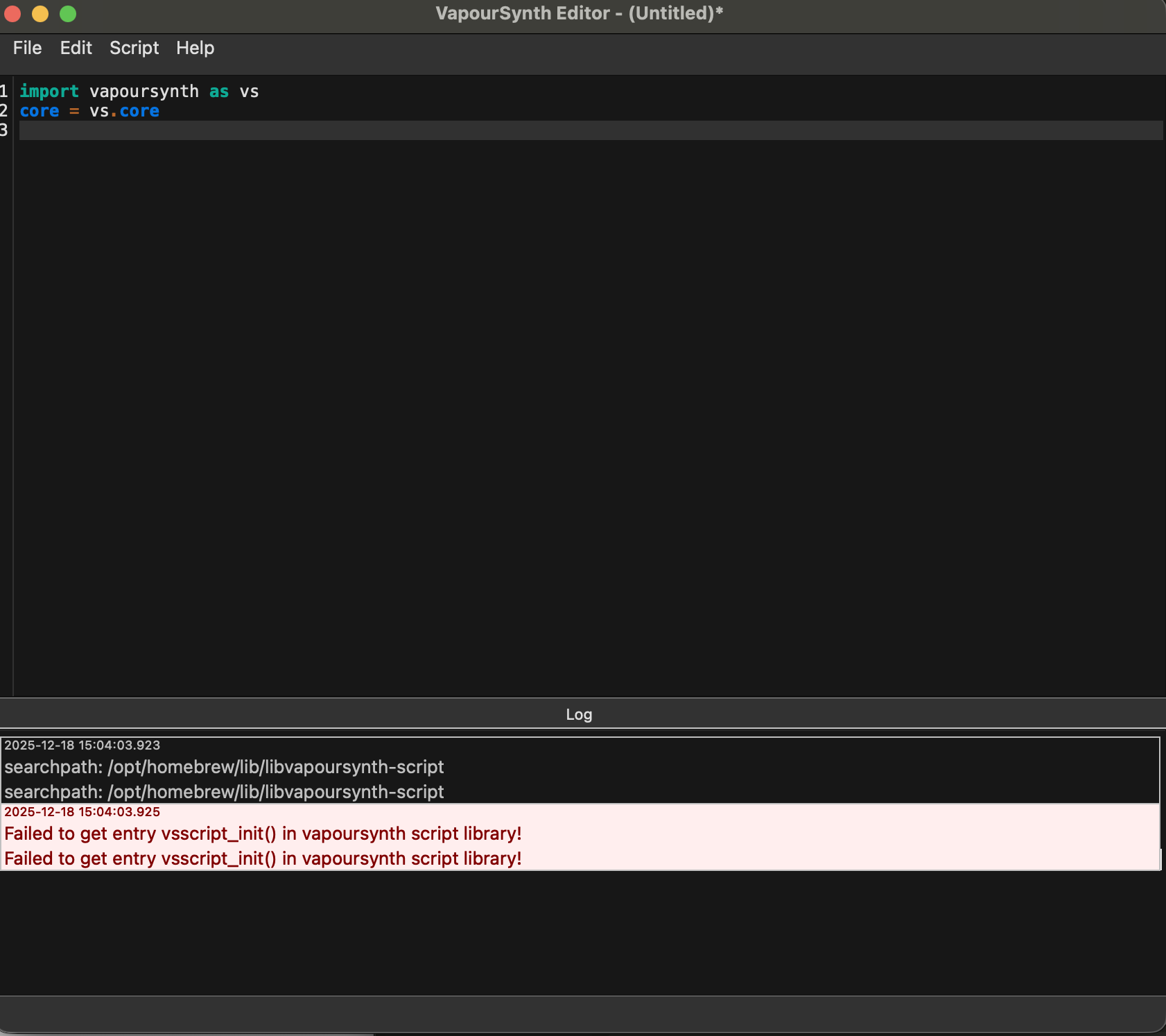Click line number 1 in the gutter

pyautogui.click(x=4, y=92)
